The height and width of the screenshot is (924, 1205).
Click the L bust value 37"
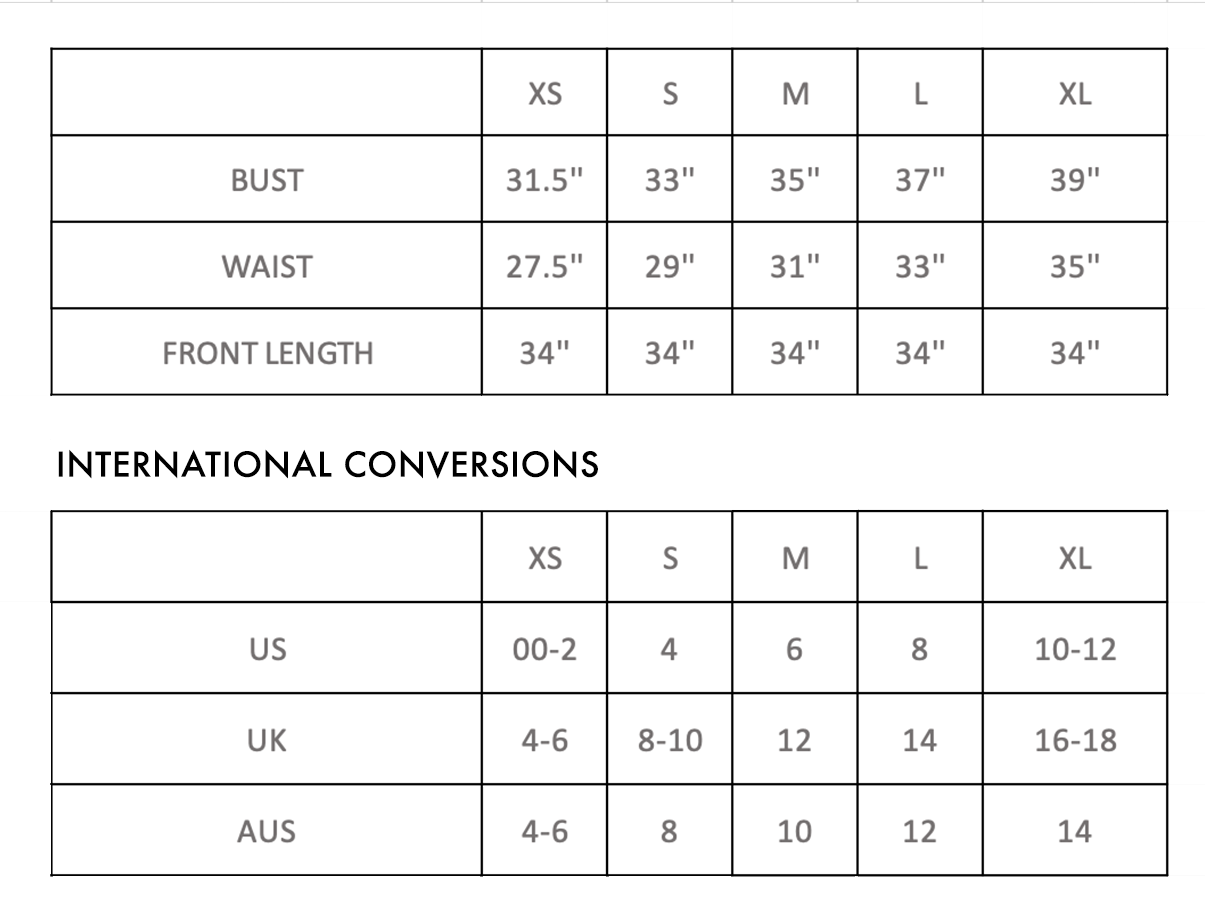(920, 180)
